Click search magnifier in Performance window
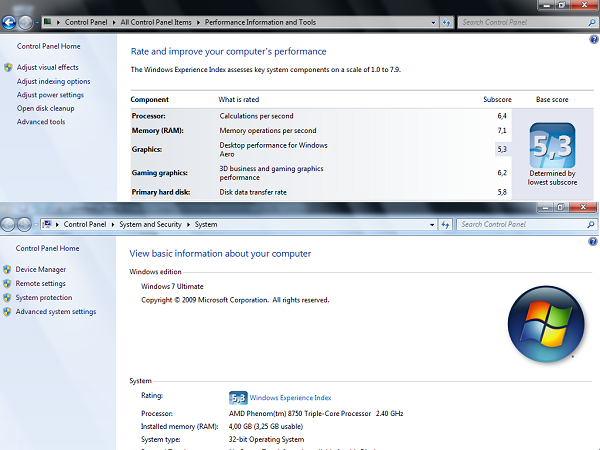600x450 pixels. click(592, 23)
